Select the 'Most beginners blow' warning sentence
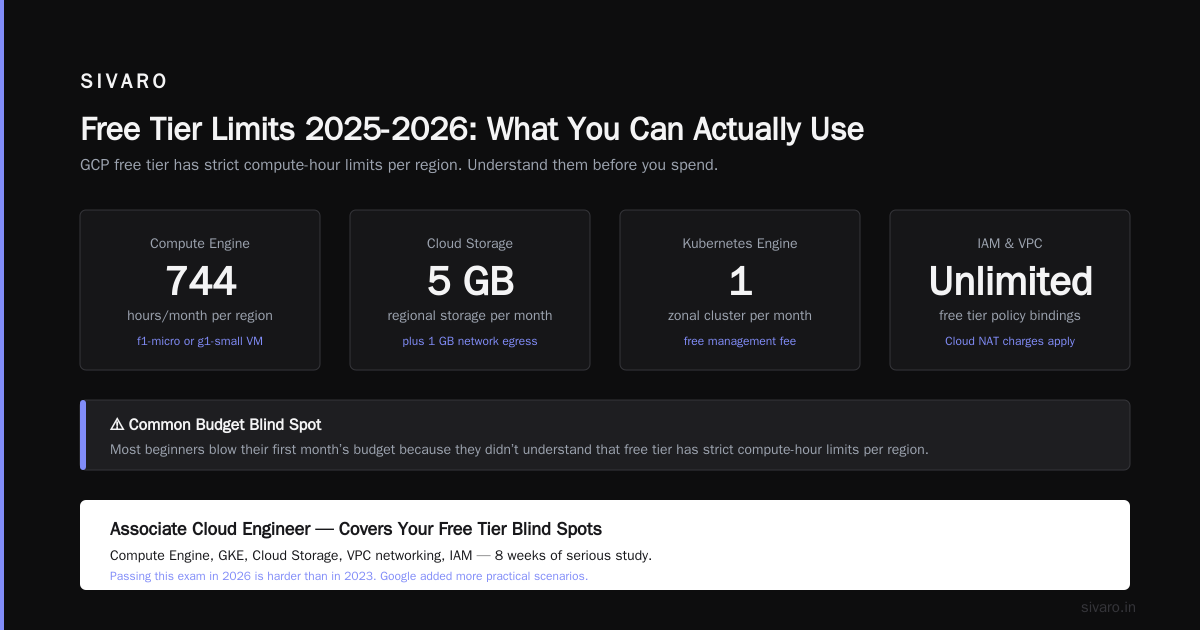Viewport: 1200px width, 630px height. (x=519, y=449)
